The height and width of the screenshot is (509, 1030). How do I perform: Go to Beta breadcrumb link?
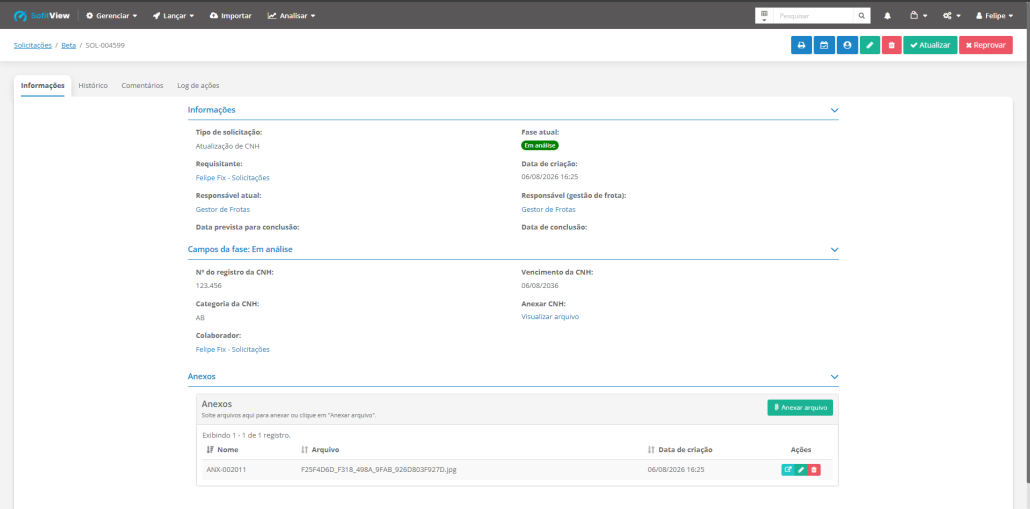tap(69, 46)
